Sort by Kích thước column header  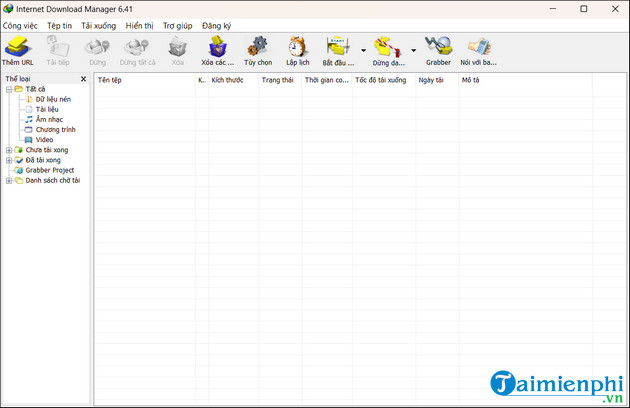click(x=233, y=80)
